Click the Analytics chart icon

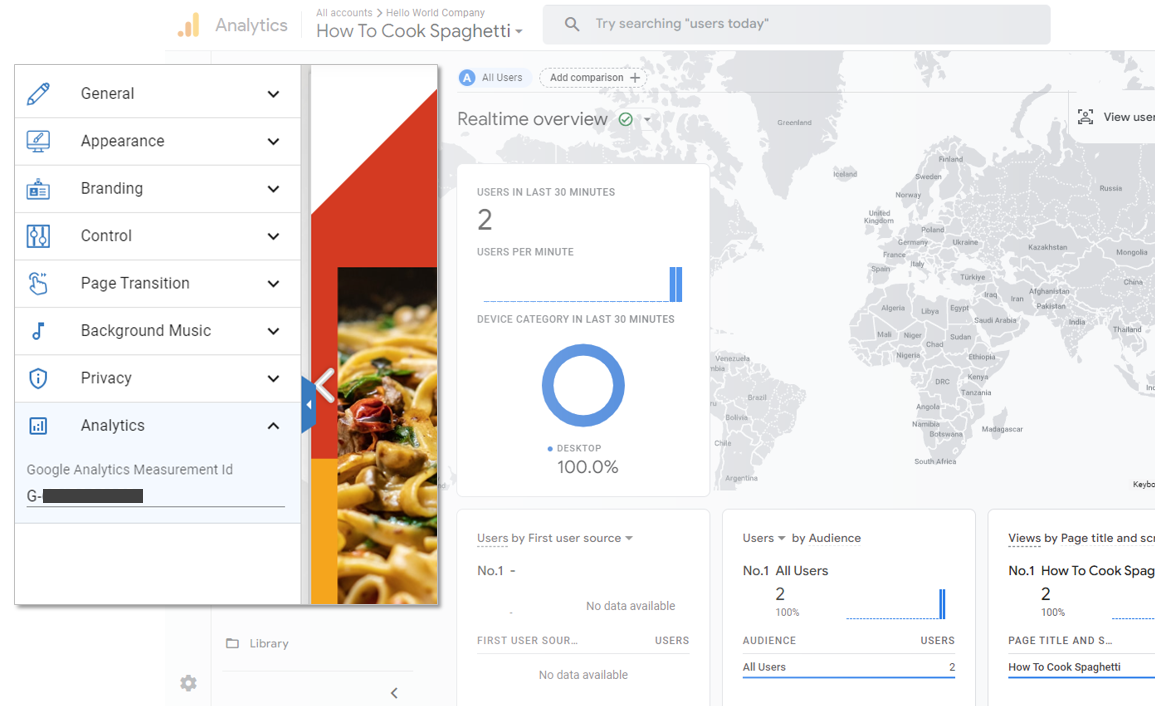pyautogui.click(x=38, y=426)
